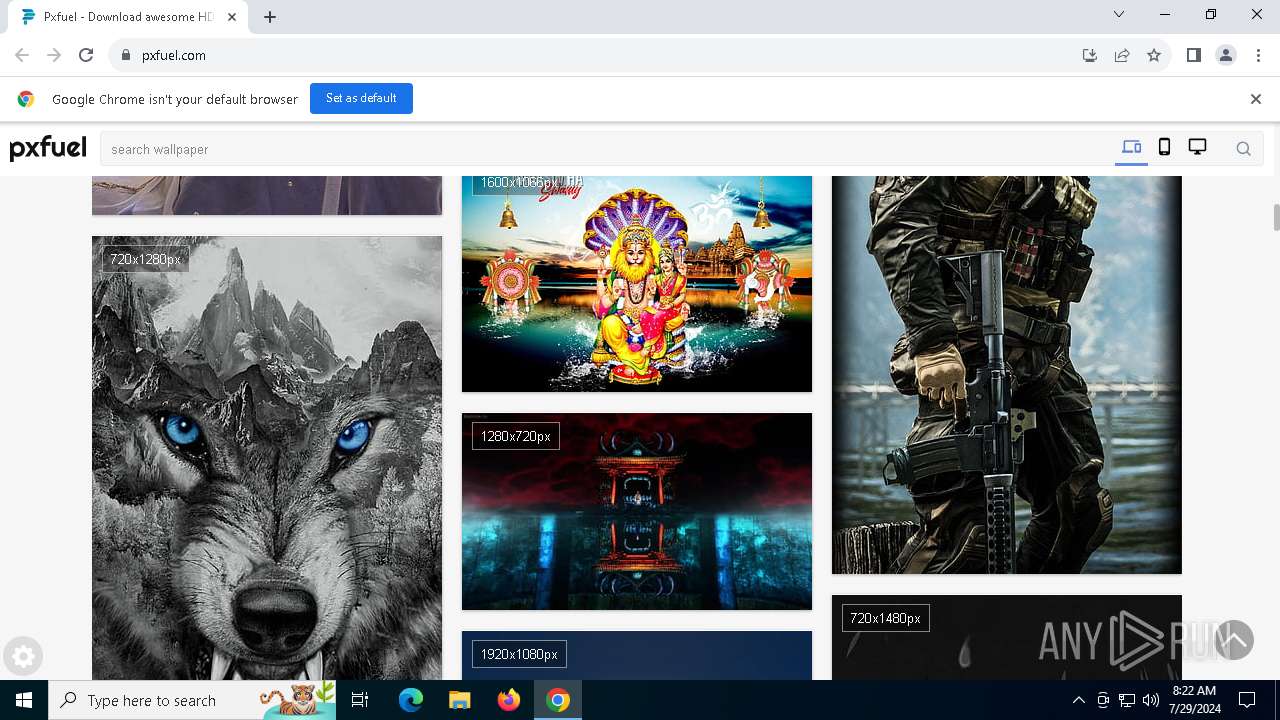The width and height of the screenshot is (1280, 720).
Task: Show hidden system tray icons
Action: pyautogui.click(x=1078, y=700)
